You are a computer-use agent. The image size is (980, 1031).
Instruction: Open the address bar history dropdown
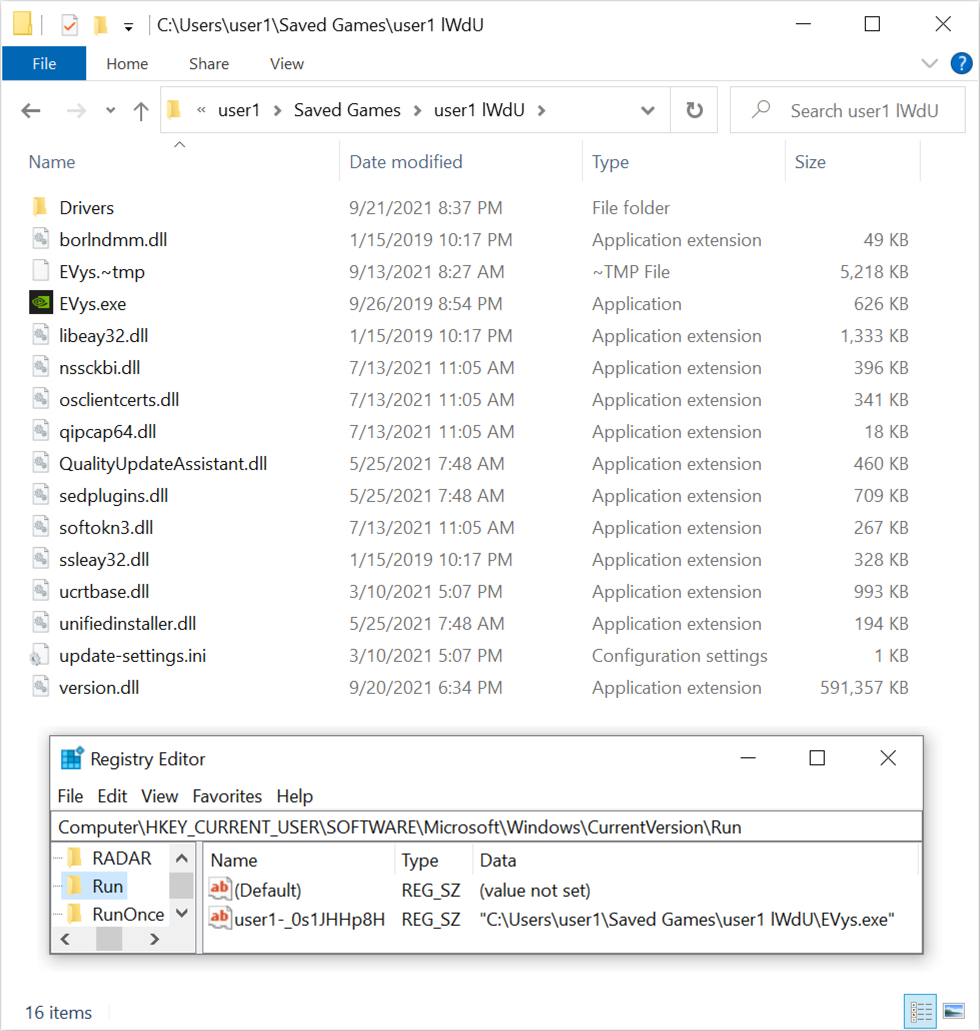tap(648, 110)
